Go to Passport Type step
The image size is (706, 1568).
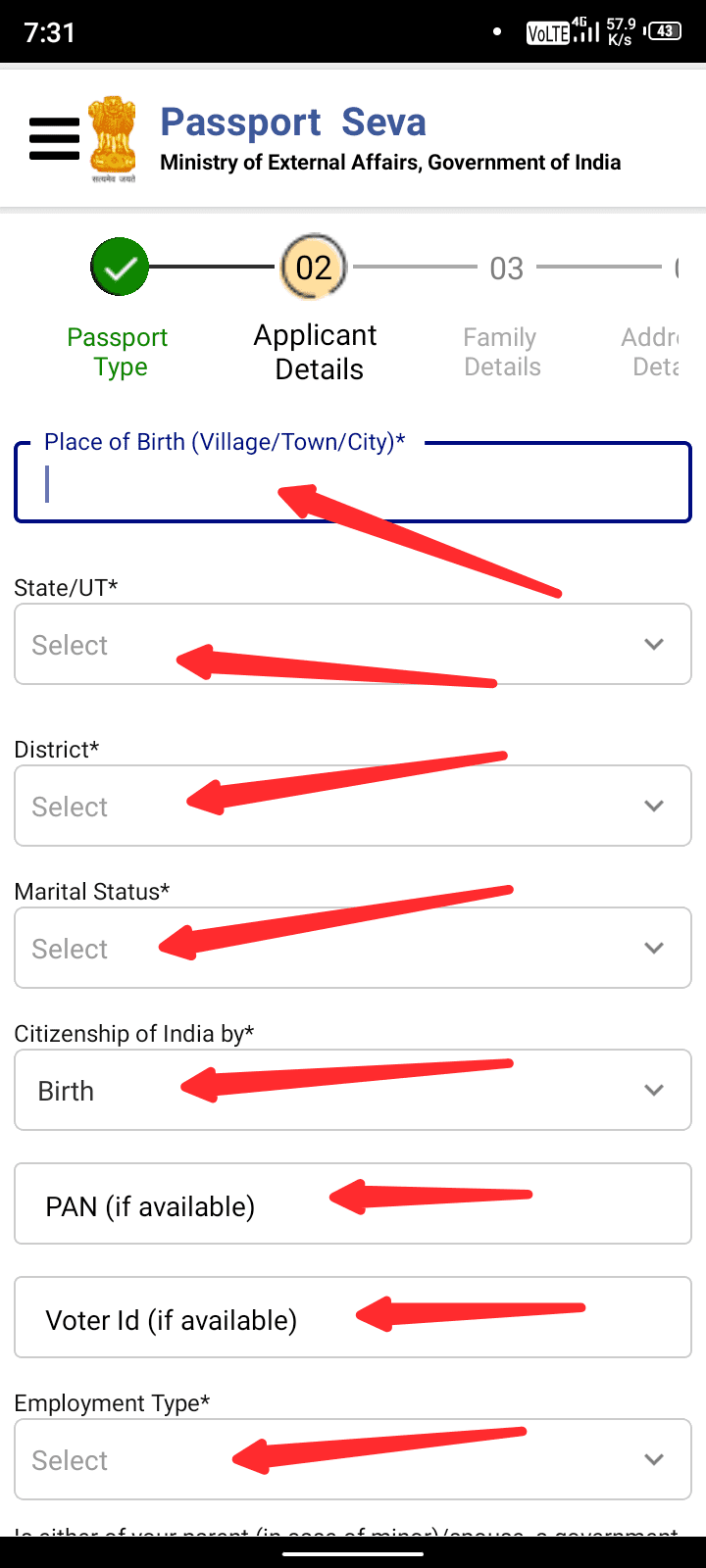118,352
